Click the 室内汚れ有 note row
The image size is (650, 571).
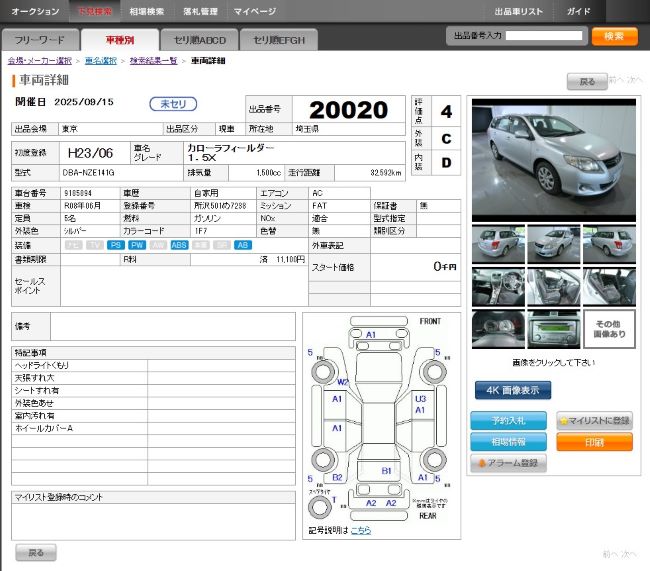pyautogui.click(x=153, y=415)
